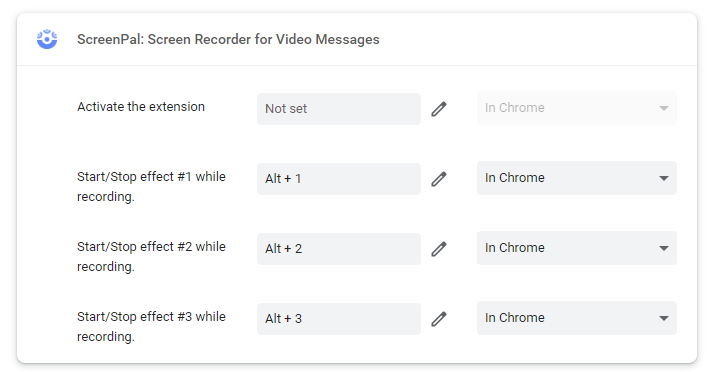Click the ScreenPal: Screen Recorder title text

point(228,40)
